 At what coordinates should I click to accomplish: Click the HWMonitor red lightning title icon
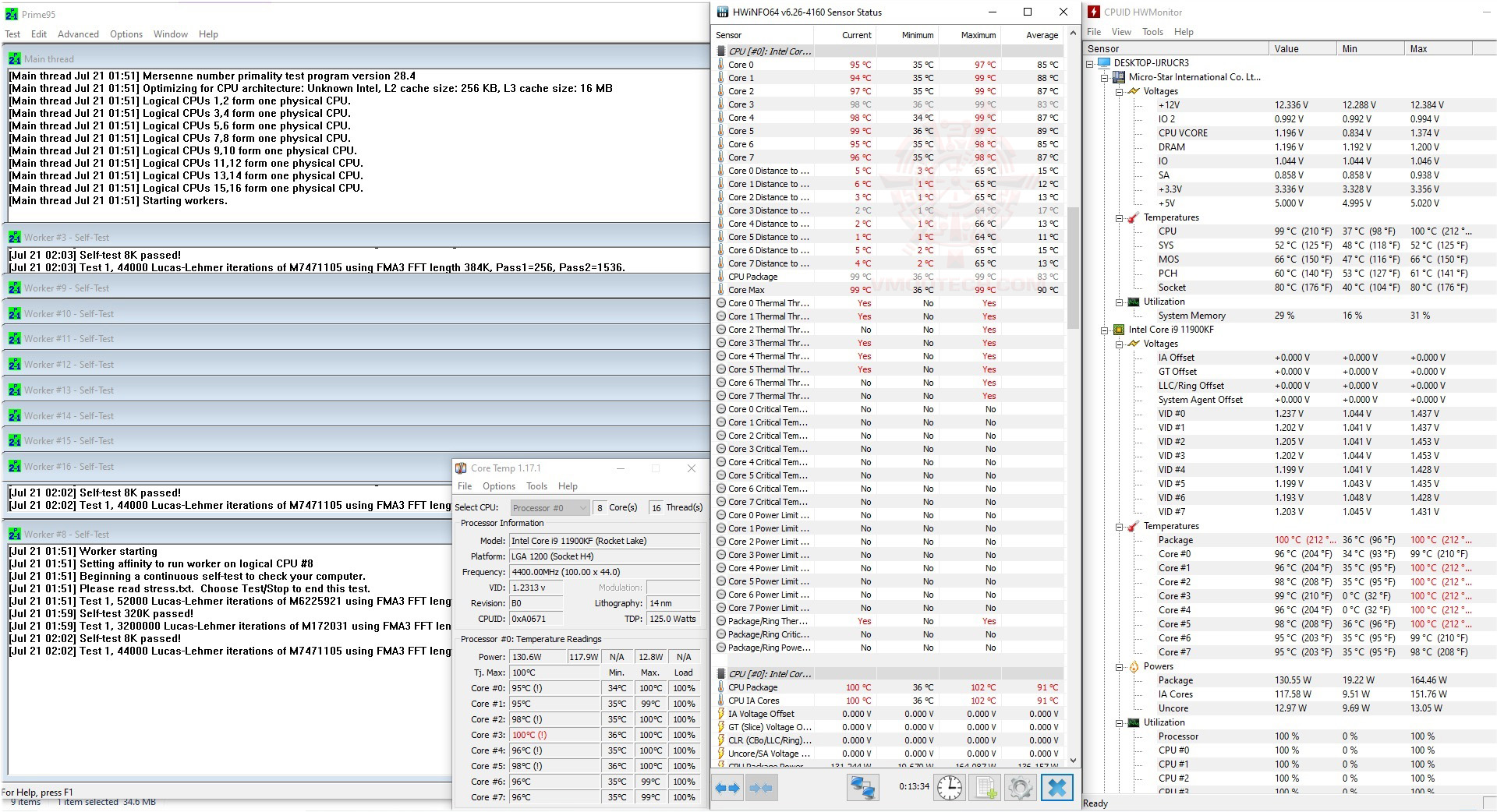point(1094,12)
